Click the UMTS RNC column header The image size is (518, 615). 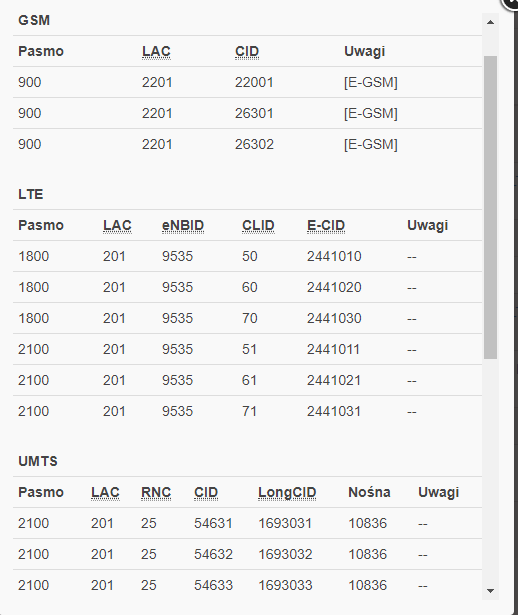pos(156,492)
